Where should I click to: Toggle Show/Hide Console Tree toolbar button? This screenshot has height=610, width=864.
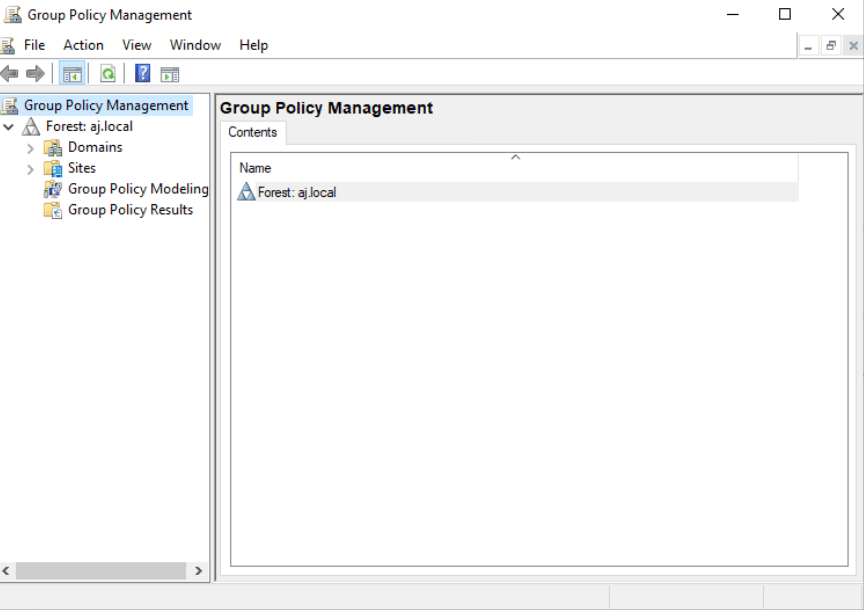pyautogui.click(x=72, y=74)
